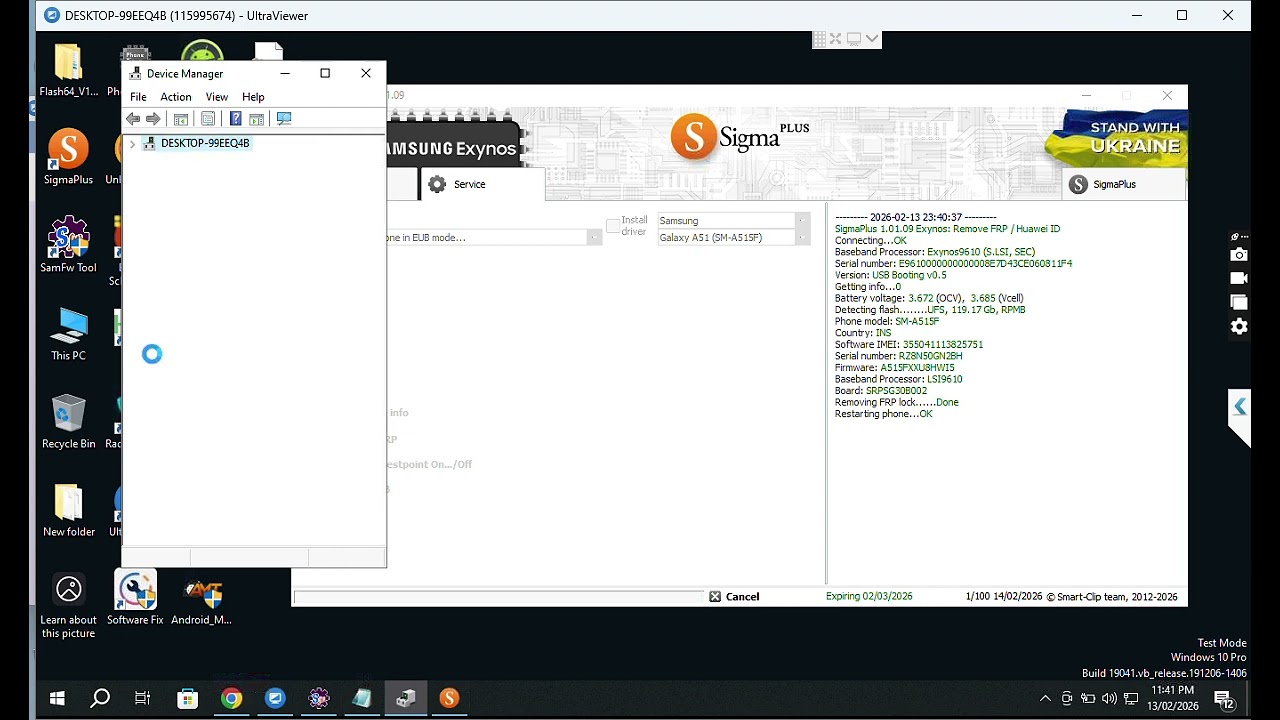This screenshot has width=1280, height=720.
Task: Switch to Device Manager on the taskbar
Action: pos(406,698)
